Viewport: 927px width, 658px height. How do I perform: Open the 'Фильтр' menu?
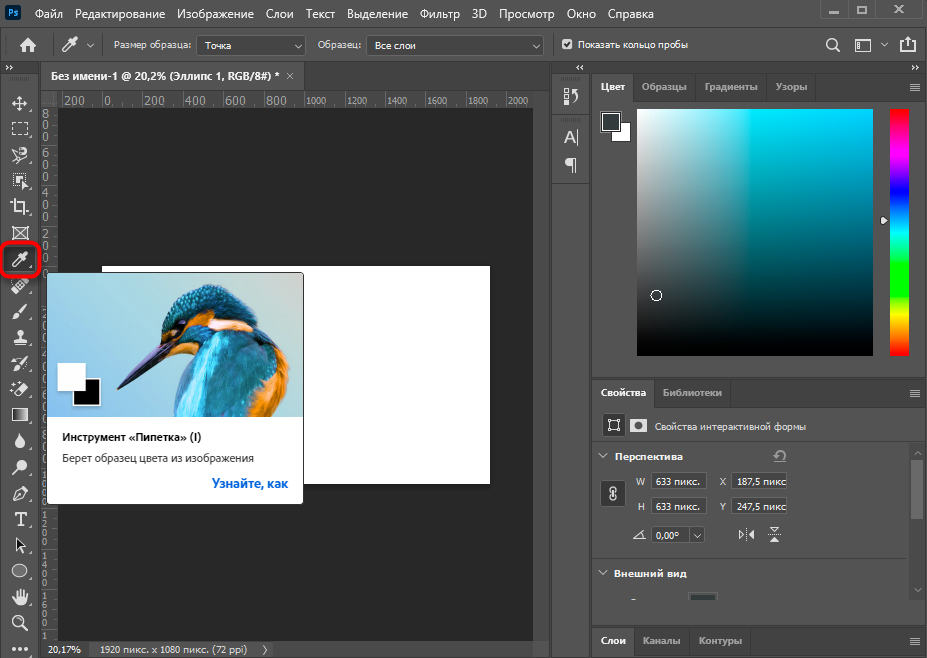[x=440, y=15]
